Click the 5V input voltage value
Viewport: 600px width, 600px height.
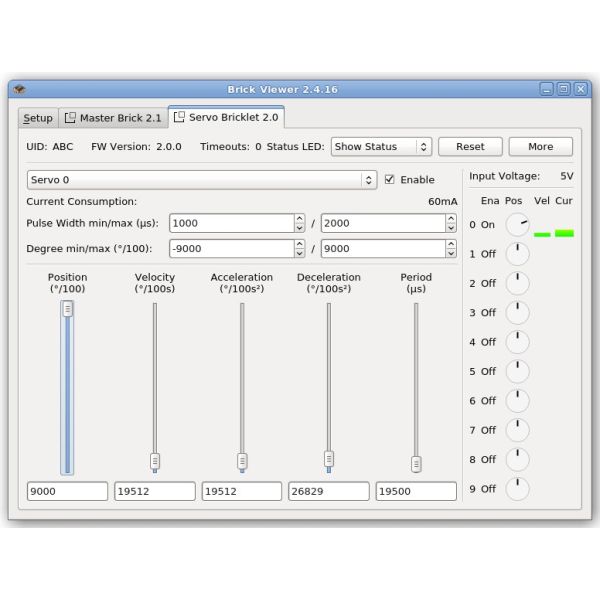coord(567,176)
